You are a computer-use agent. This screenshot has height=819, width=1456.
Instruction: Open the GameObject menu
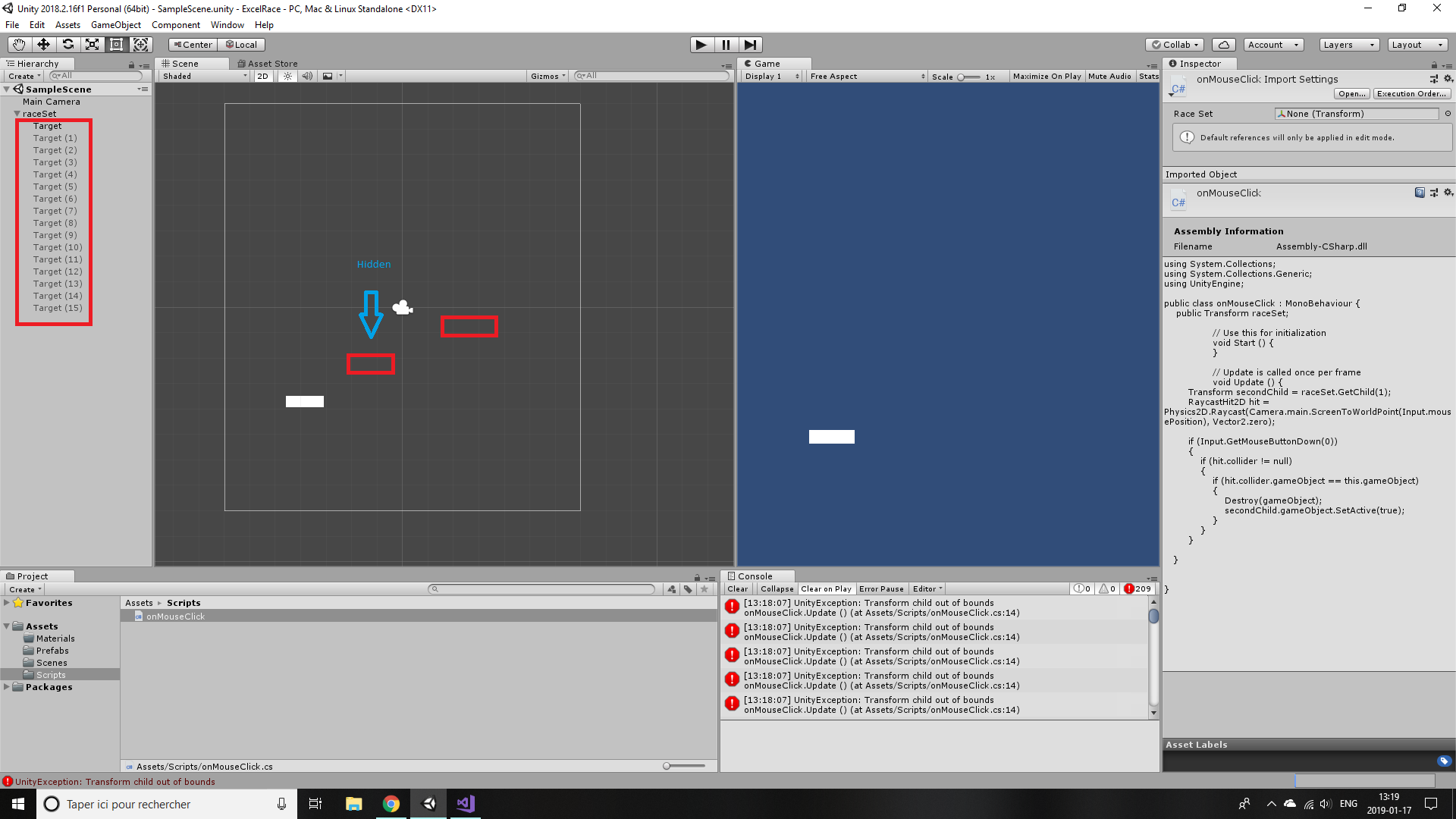pos(116,25)
